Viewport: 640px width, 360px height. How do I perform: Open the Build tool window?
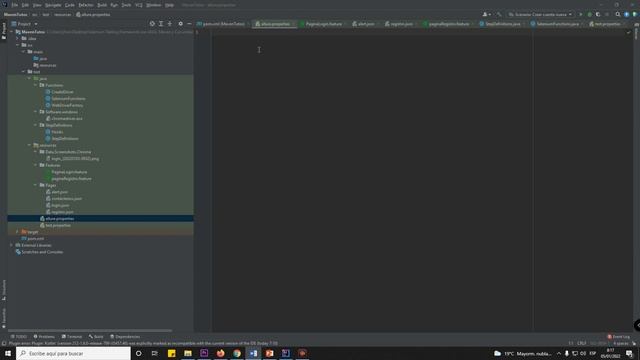coord(96,337)
